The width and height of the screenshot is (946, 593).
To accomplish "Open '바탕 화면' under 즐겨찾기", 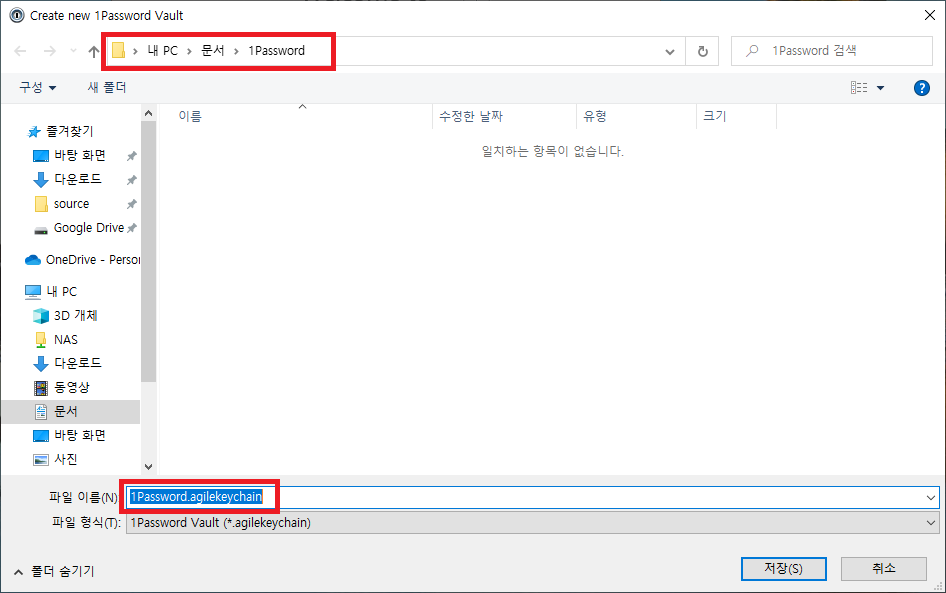I will (80, 156).
